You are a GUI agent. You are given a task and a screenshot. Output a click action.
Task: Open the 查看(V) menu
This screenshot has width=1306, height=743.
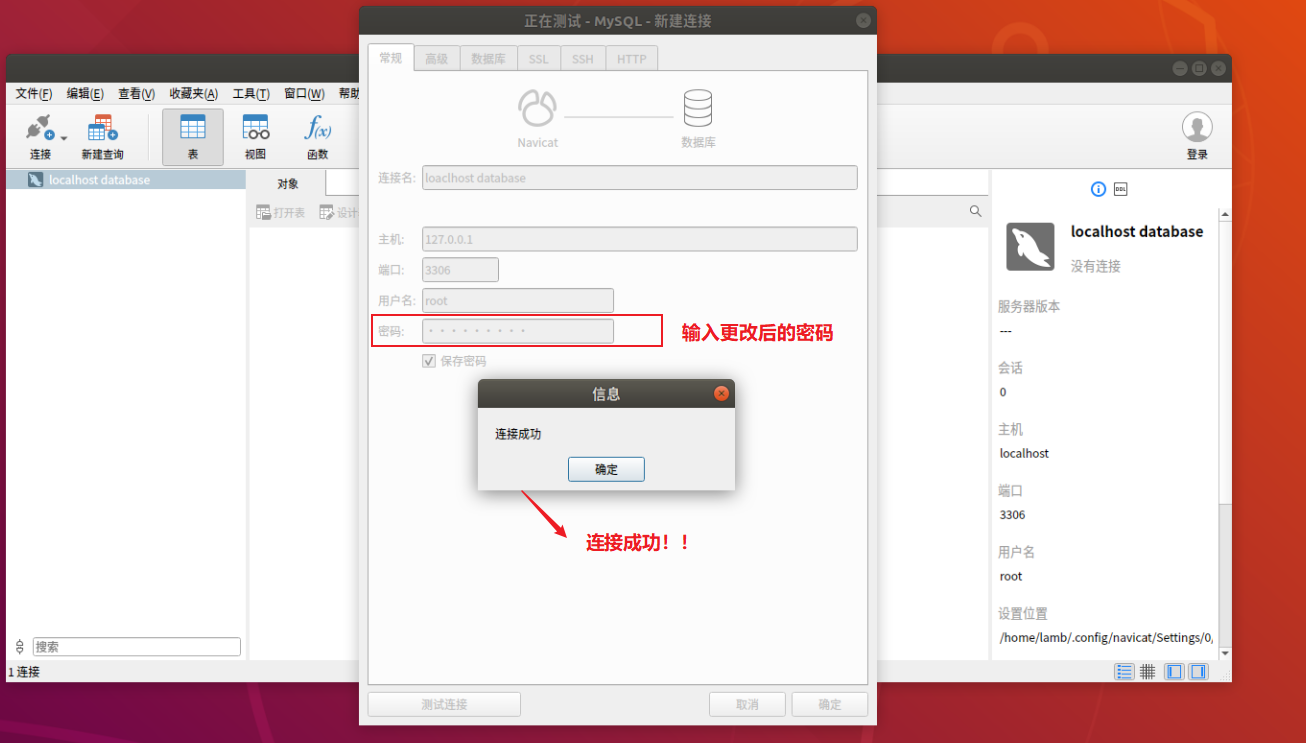(x=136, y=93)
